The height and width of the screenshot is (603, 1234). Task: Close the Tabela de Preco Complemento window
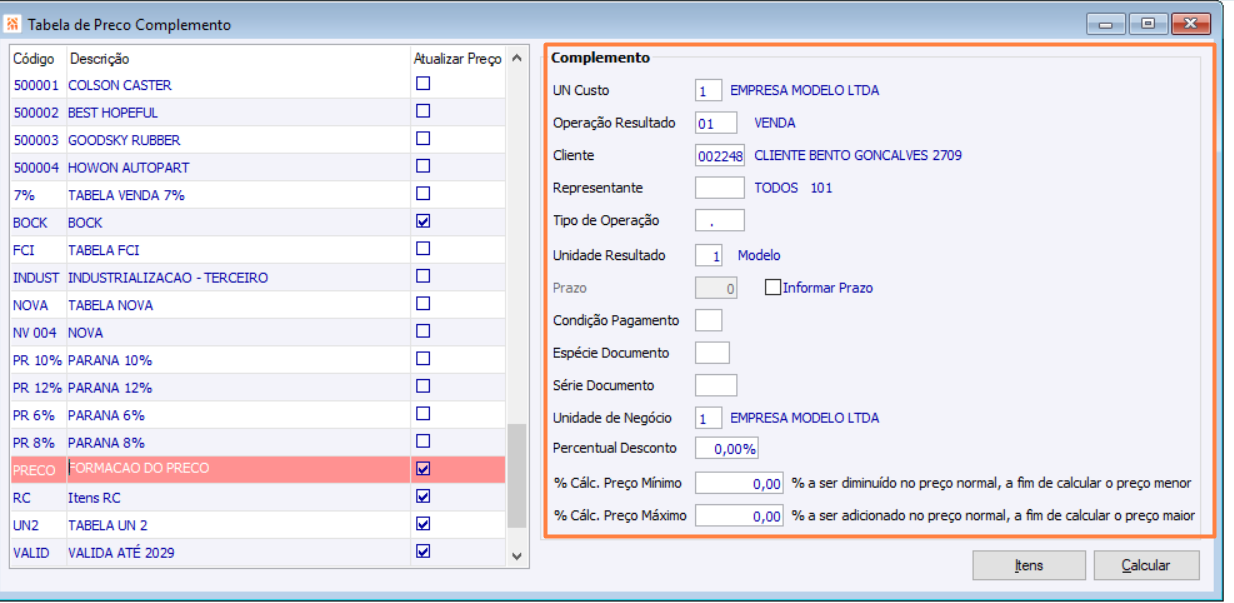(x=1190, y=24)
